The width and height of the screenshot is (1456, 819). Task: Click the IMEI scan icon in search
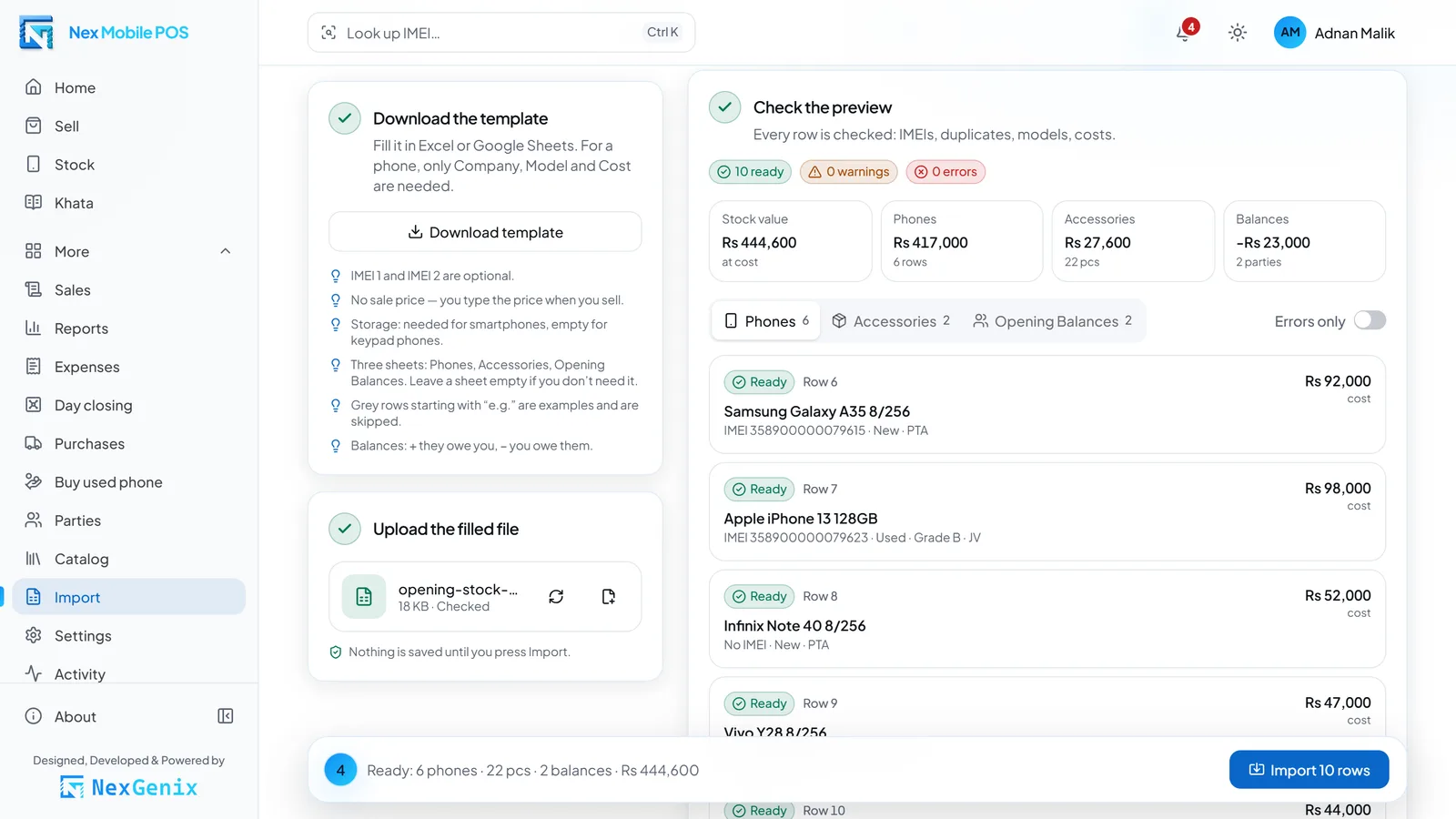(x=329, y=33)
